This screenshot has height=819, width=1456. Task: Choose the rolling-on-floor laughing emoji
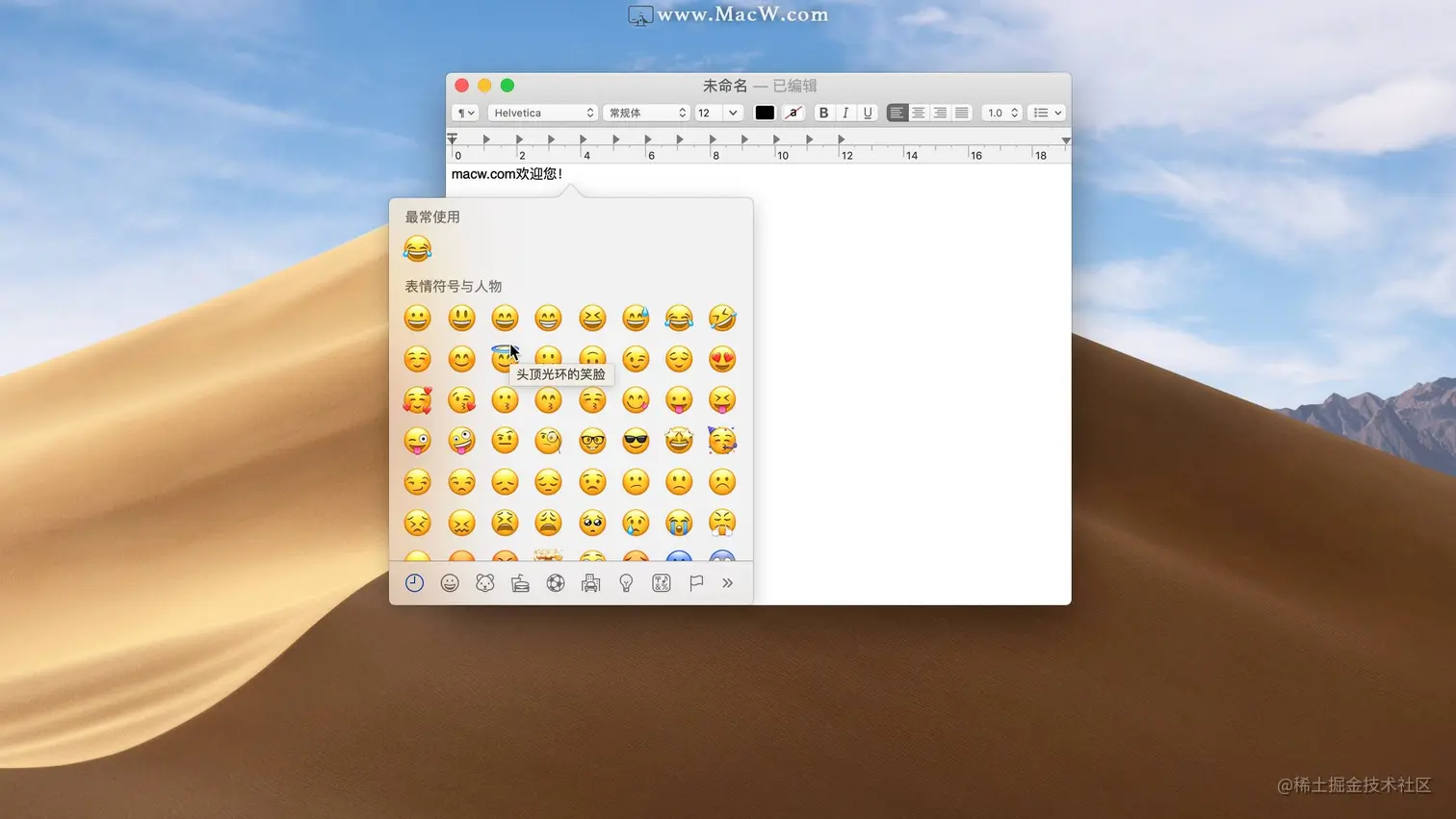722,318
